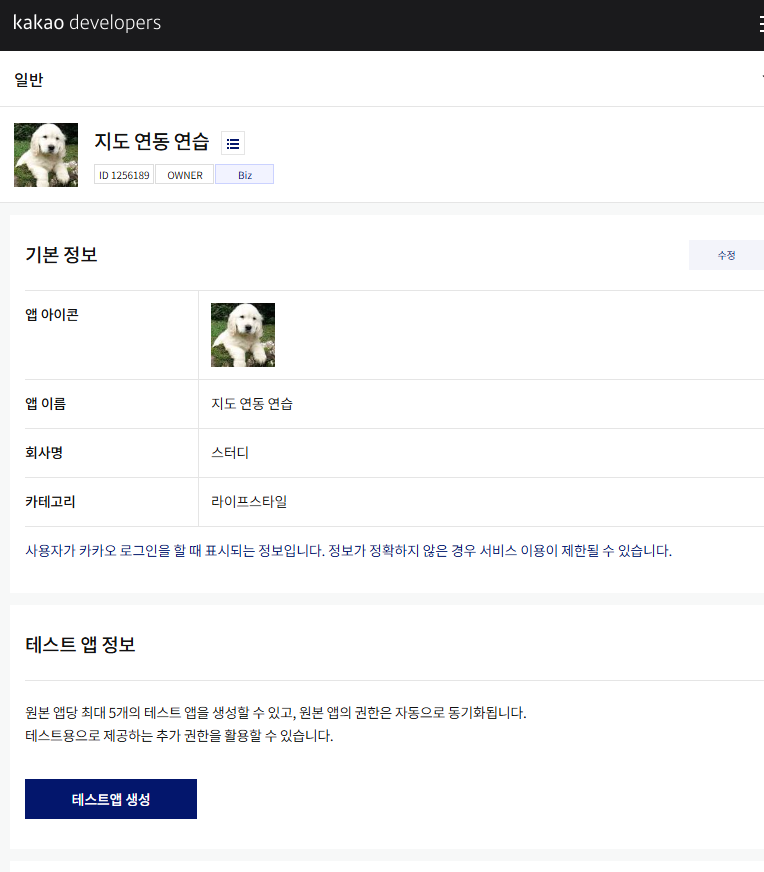Click the 테스트 앱 정보 heading

click(80, 645)
